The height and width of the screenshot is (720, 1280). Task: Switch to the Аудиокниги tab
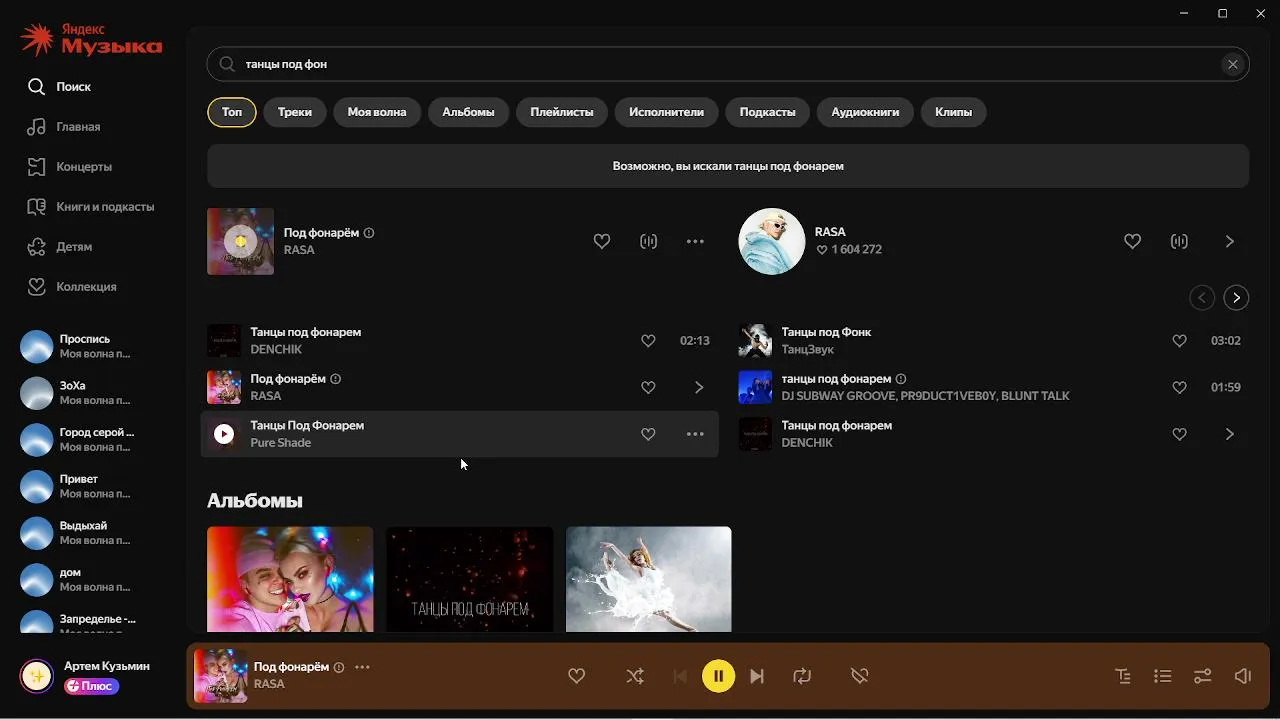tap(865, 112)
